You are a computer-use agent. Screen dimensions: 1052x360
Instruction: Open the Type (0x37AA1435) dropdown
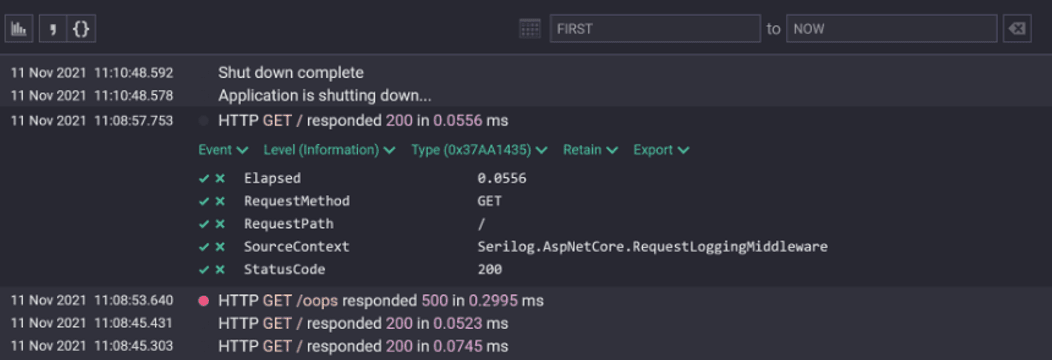click(479, 150)
